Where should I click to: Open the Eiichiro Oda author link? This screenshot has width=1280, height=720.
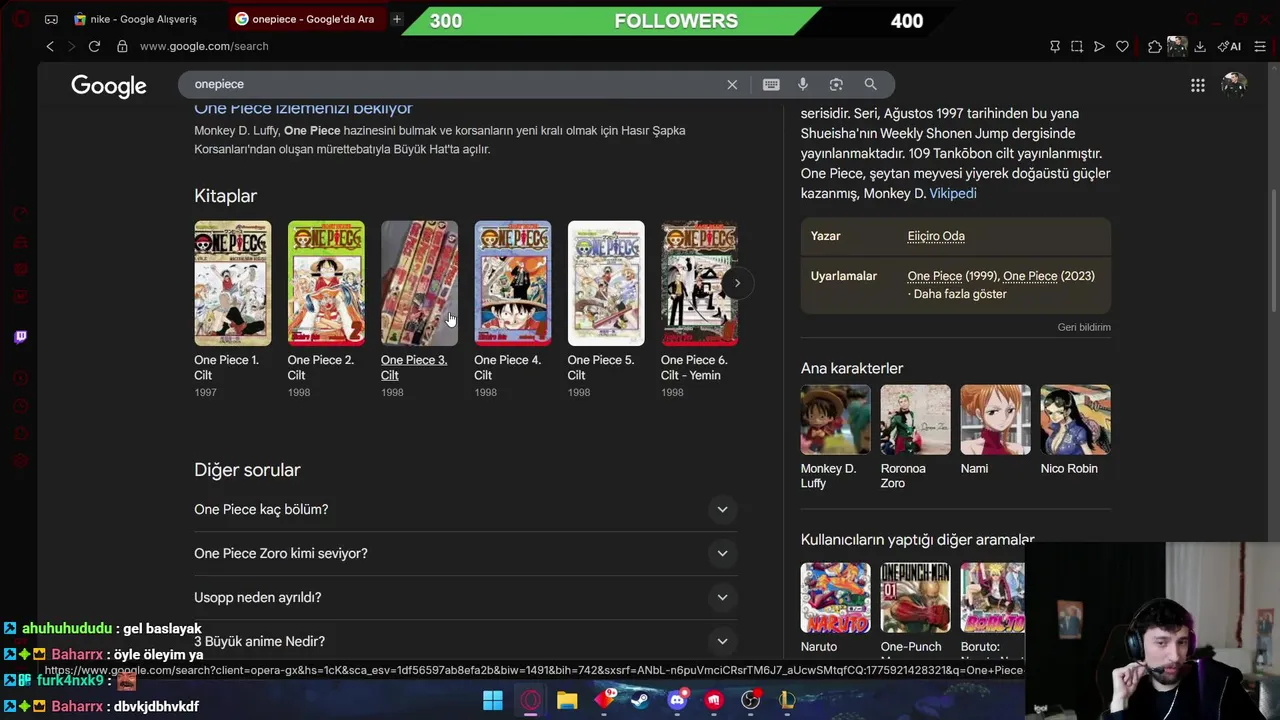936,236
